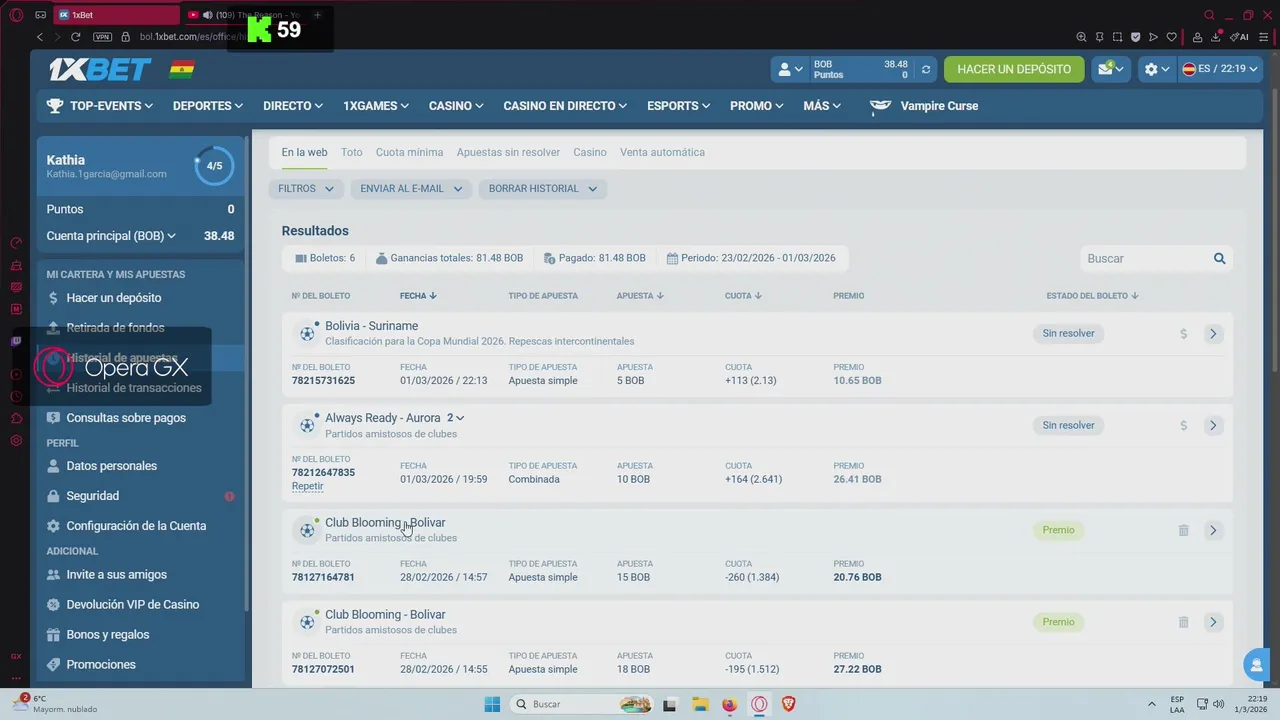Open Datos personales in sidebar

[x=111, y=466]
